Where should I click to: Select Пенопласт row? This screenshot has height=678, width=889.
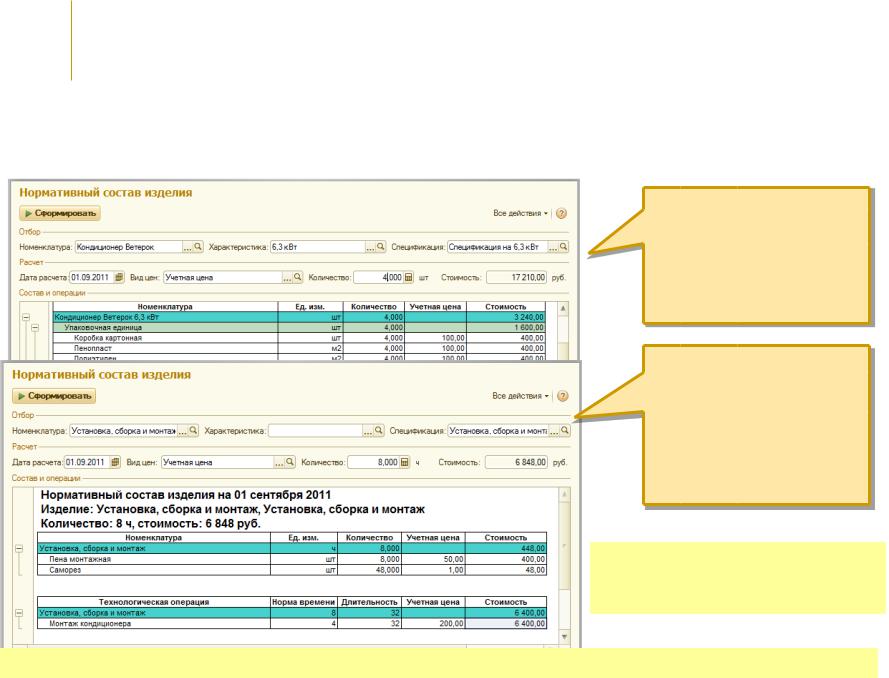pyautogui.click(x=299, y=348)
